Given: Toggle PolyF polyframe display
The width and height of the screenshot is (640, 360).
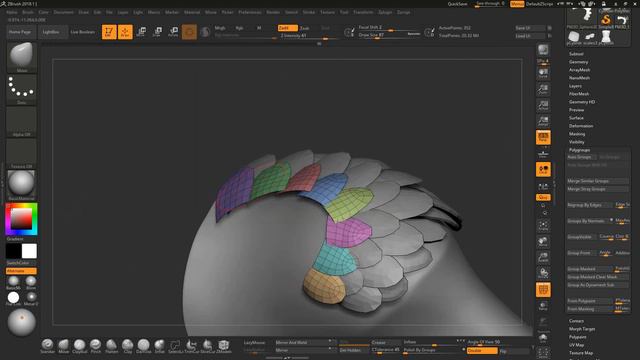Looking at the screenshot, I should [543, 289].
